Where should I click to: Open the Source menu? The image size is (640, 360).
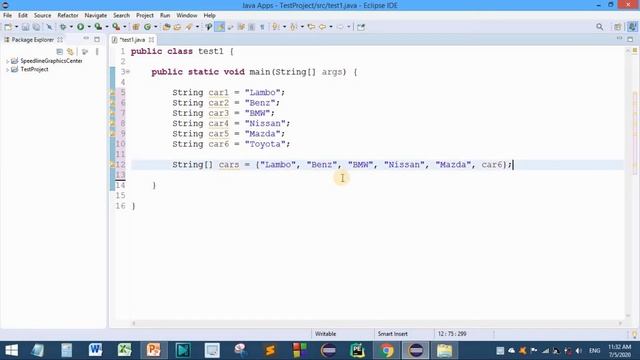[42, 16]
